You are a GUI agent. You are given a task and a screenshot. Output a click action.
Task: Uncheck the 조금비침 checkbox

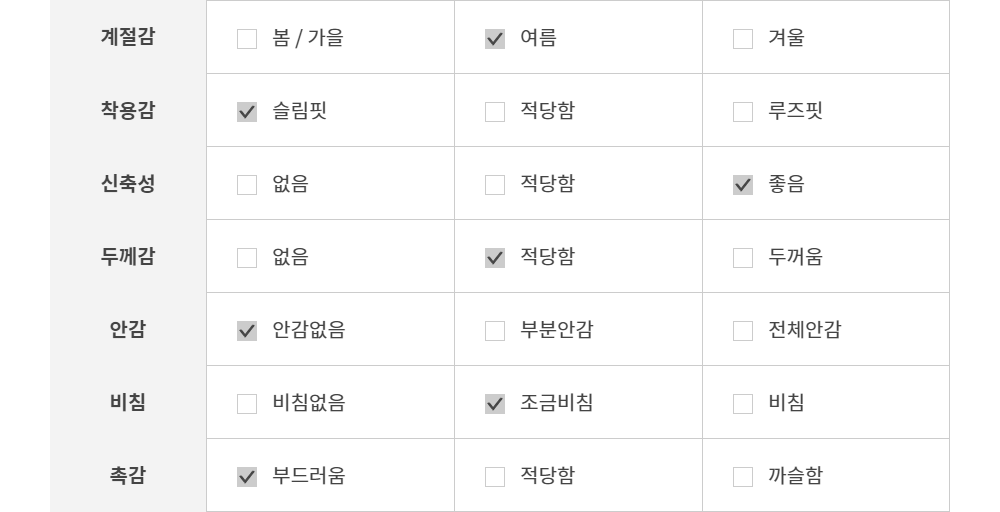coord(495,405)
